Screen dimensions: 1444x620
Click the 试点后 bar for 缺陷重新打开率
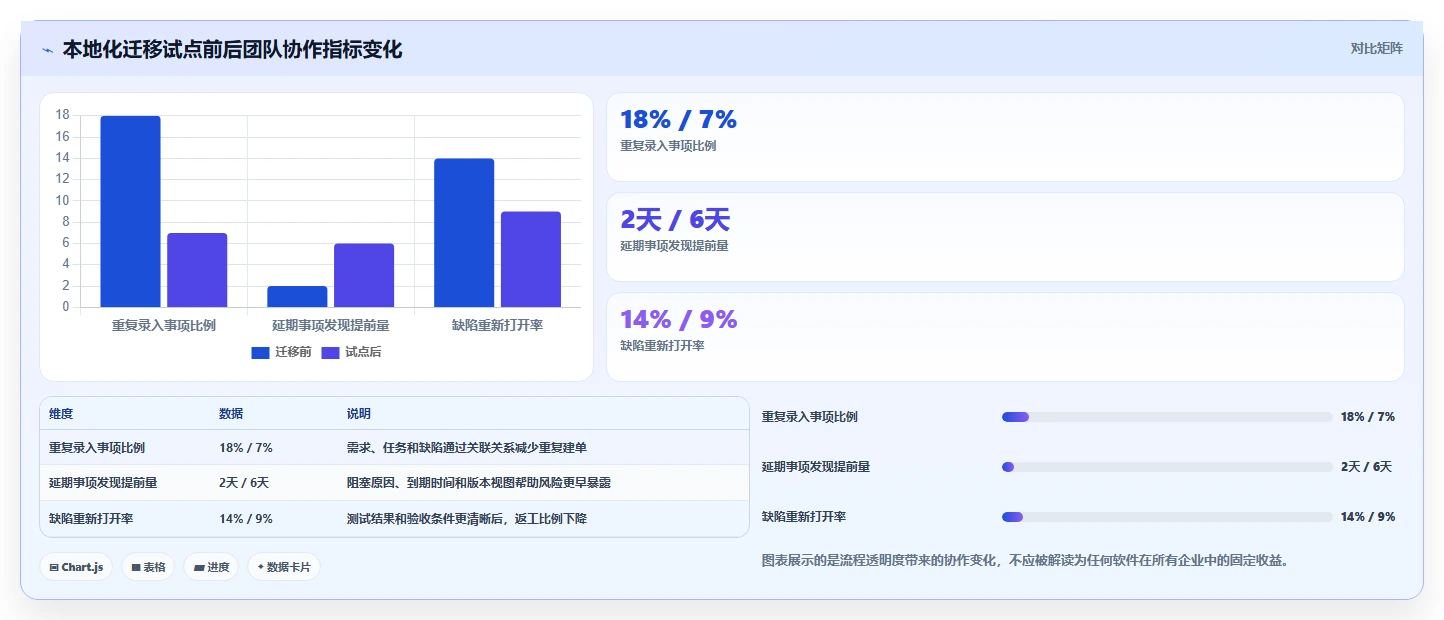coord(531,259)
